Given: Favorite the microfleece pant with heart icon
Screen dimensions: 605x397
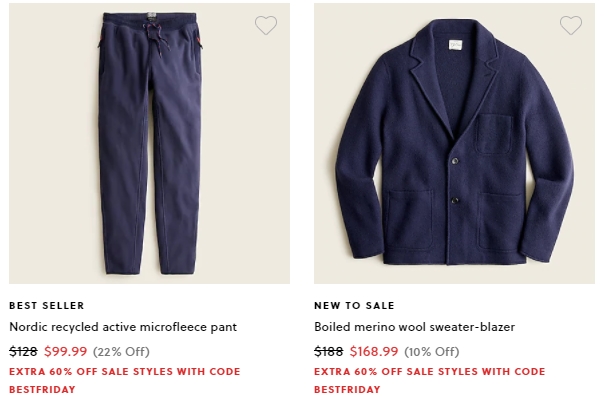Looking at the screenshot, I should 266,25.
